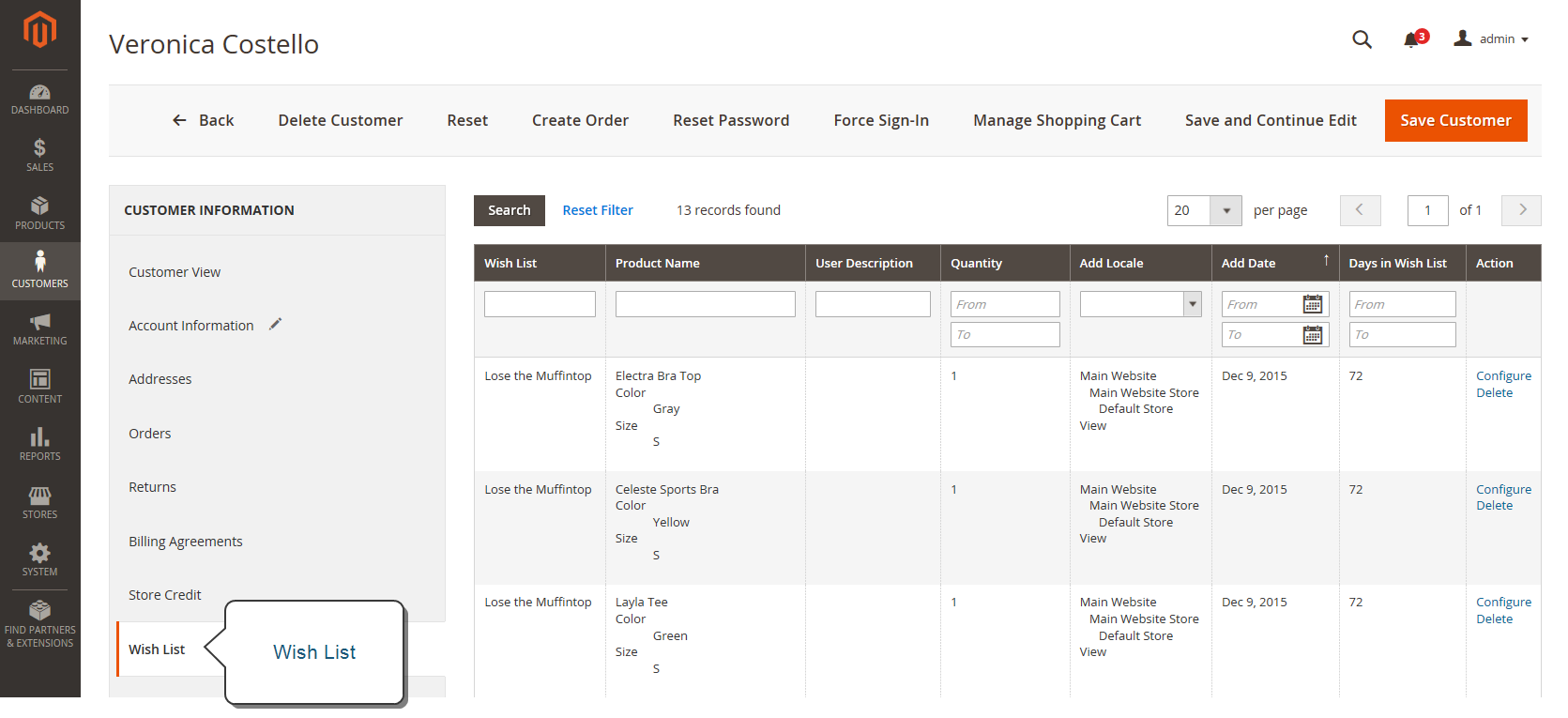Viewport: 1568px width, 718px height.
Task: Open the Account Information tab
Action: [191, 326]
